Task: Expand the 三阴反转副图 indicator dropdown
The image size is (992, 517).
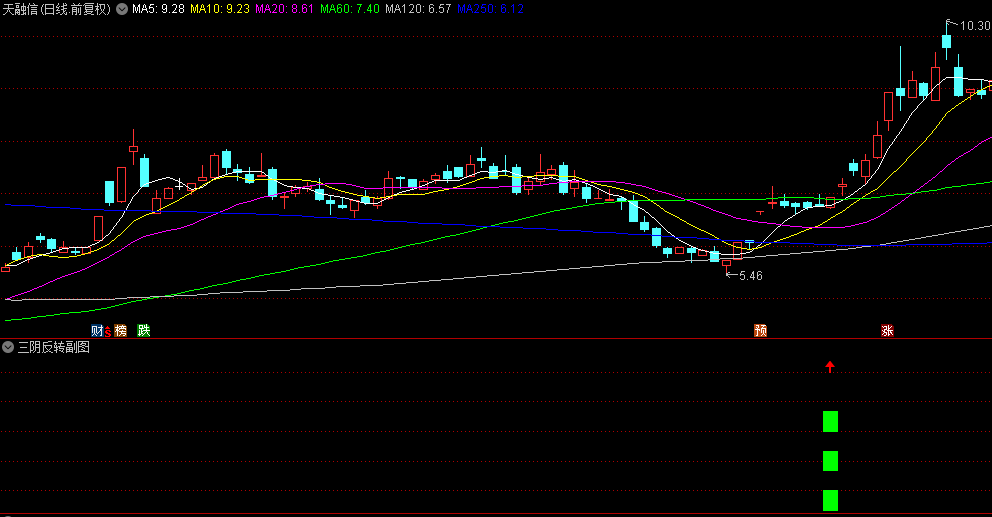Action: tap(8, 347)
